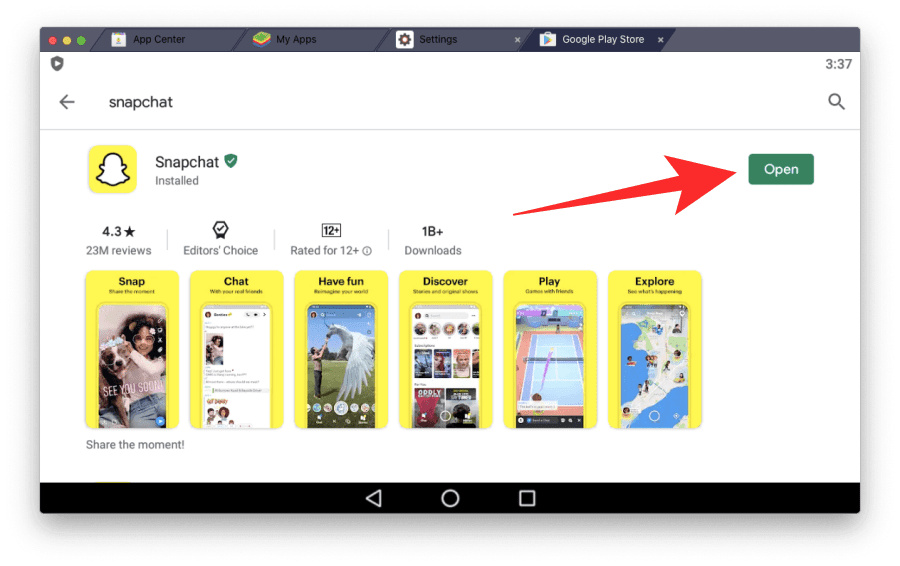Switch to the My Apps tab
The height and width of the screenshot is (566, 900).
coord(310,40)
